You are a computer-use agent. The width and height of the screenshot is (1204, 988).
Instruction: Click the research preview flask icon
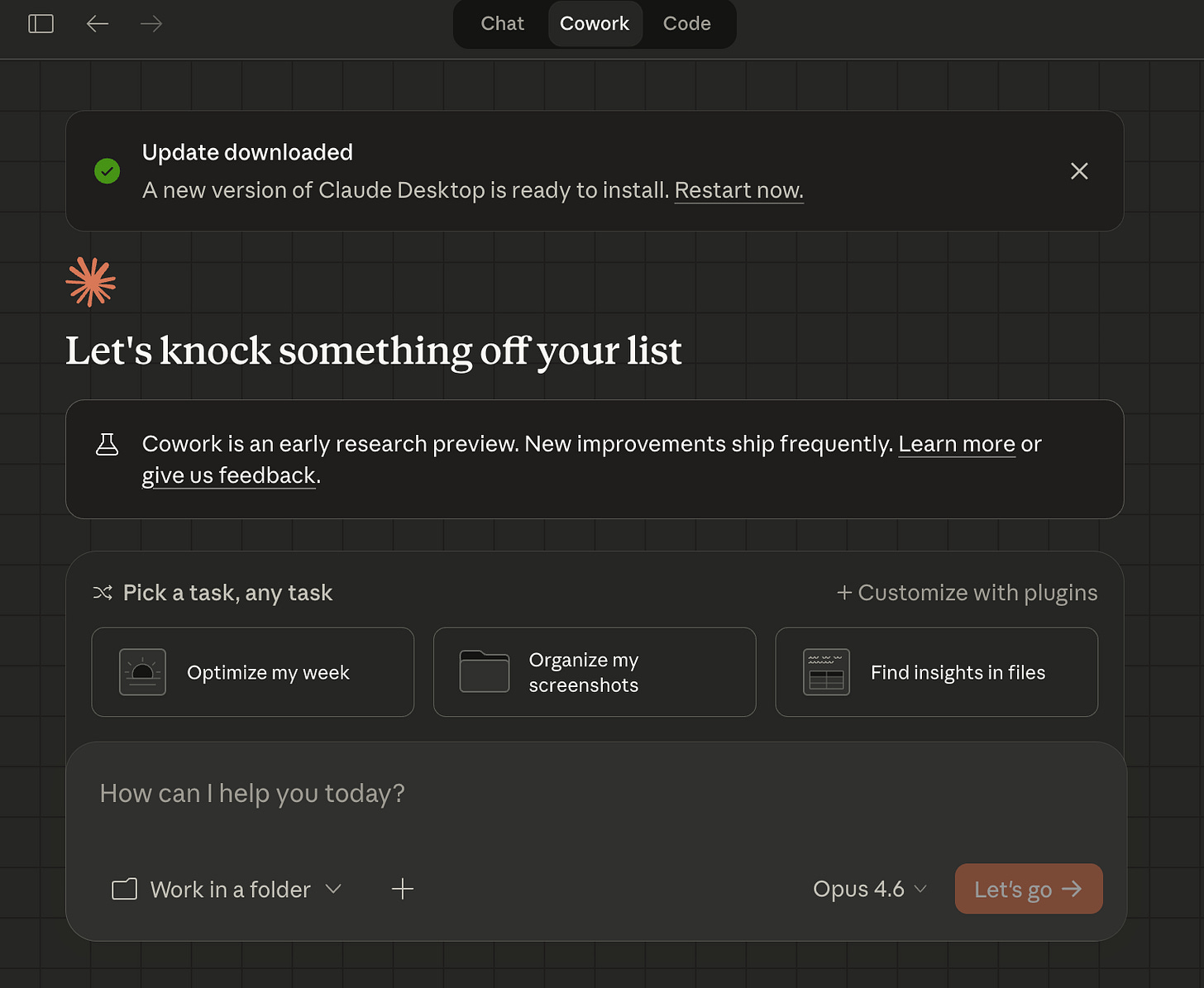click(x=107, y=445)
